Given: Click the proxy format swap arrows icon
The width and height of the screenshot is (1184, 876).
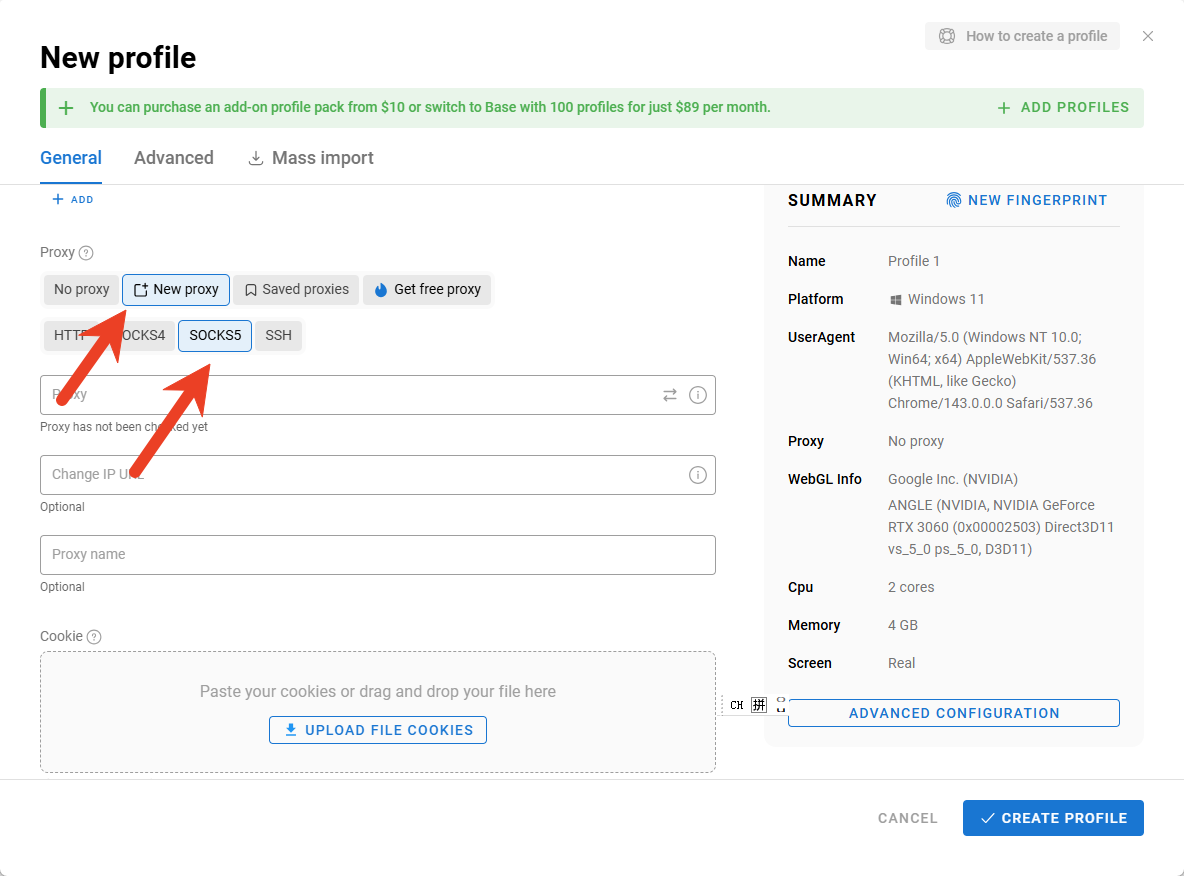Looking at the screenshot, I should [670, 395].
